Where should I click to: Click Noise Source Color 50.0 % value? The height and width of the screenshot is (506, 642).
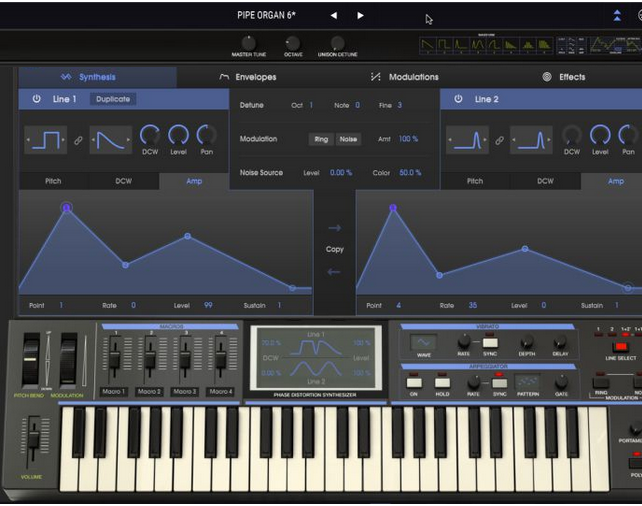(410, 173)
